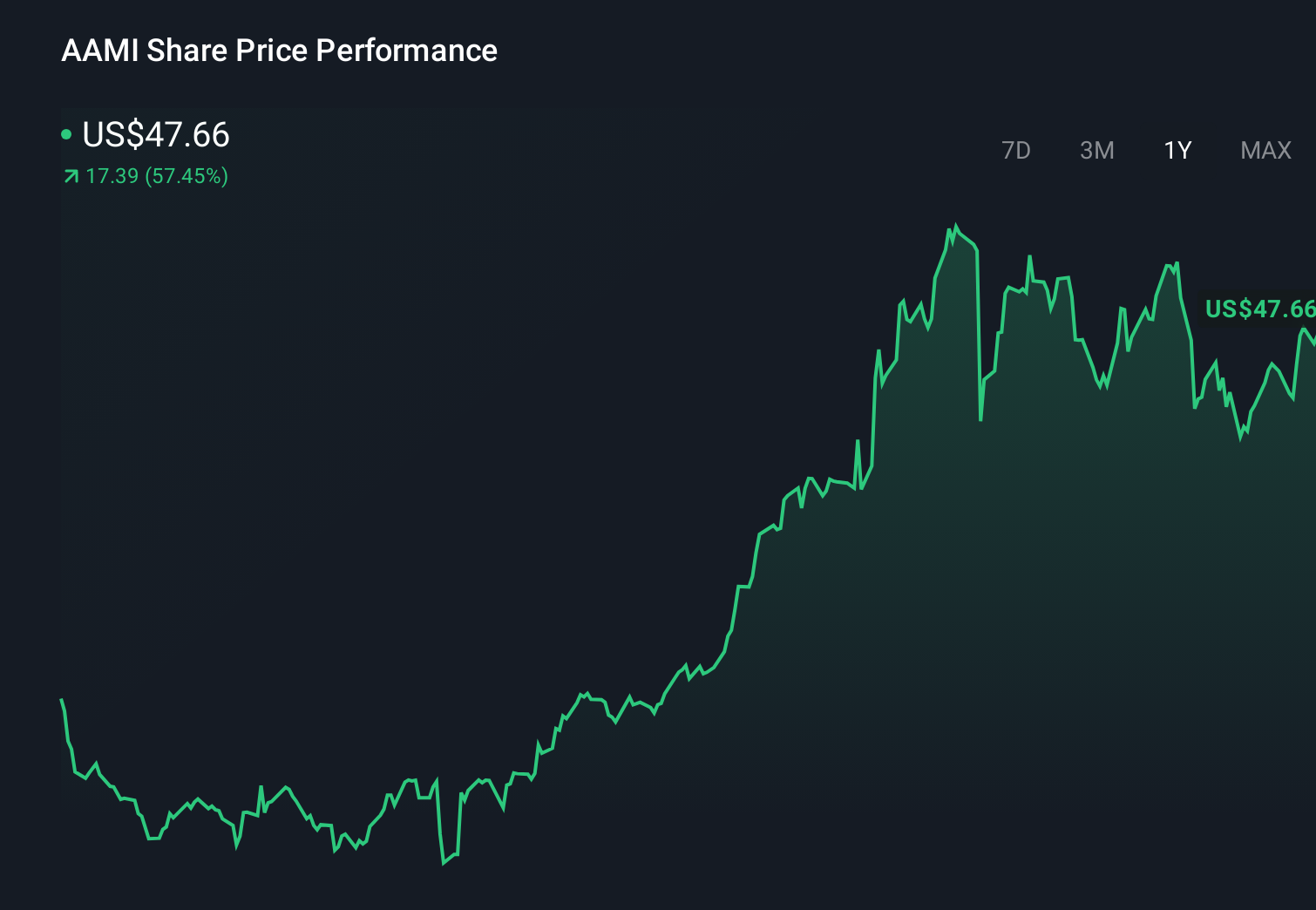Click the AAMI Share Price Performance title
This screenshot has height=910, width=1316.
tap(279, 50)
